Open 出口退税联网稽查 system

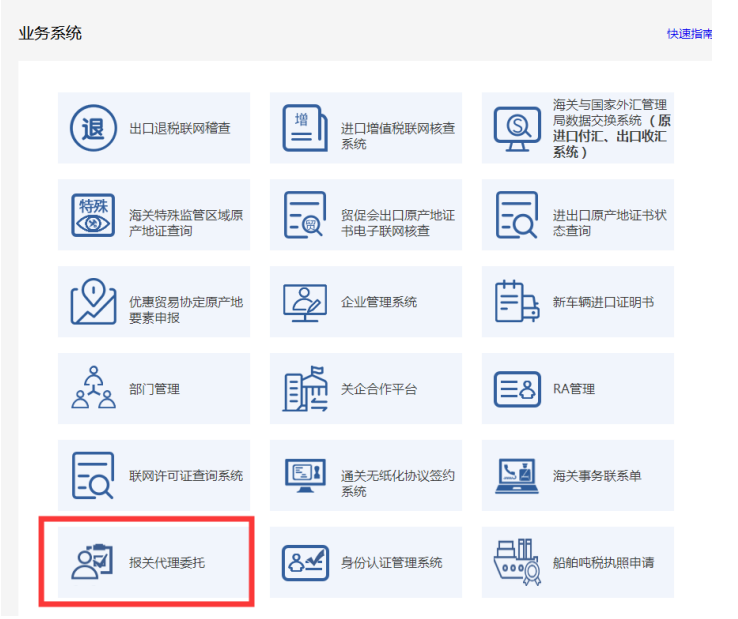point(154,128)
